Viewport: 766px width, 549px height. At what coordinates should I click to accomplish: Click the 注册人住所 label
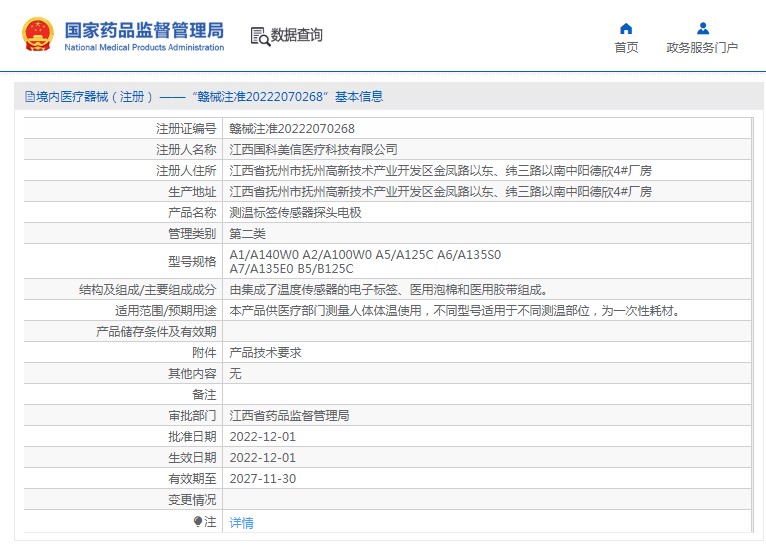pos(186,170)
